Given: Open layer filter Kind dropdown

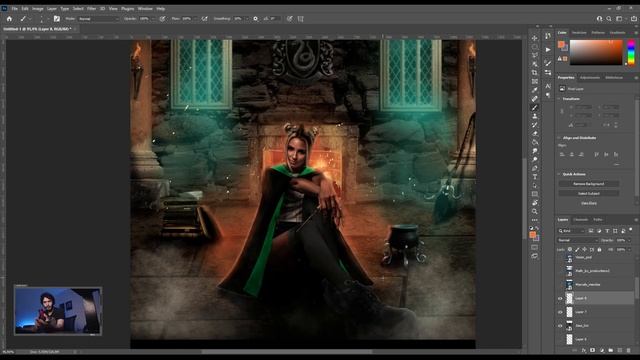Looking at the screenshot, I should pos(571,231).
